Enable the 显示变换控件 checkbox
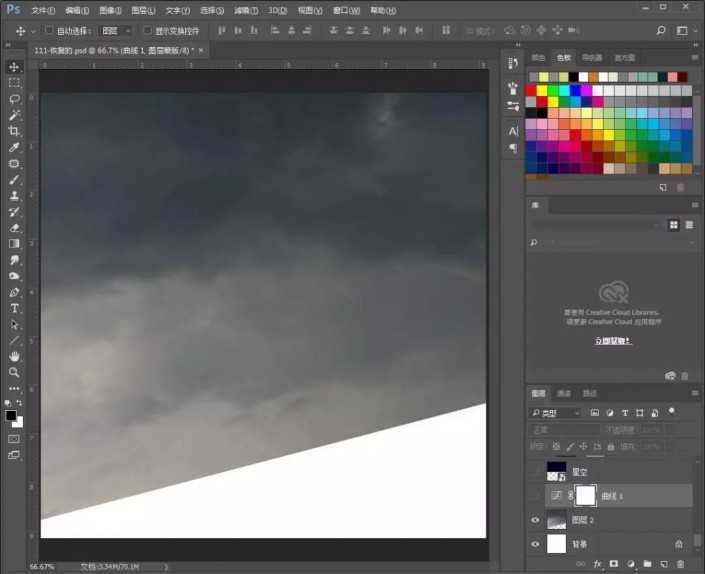The width and height of the screenshot is (705, 574). (147, 30)
